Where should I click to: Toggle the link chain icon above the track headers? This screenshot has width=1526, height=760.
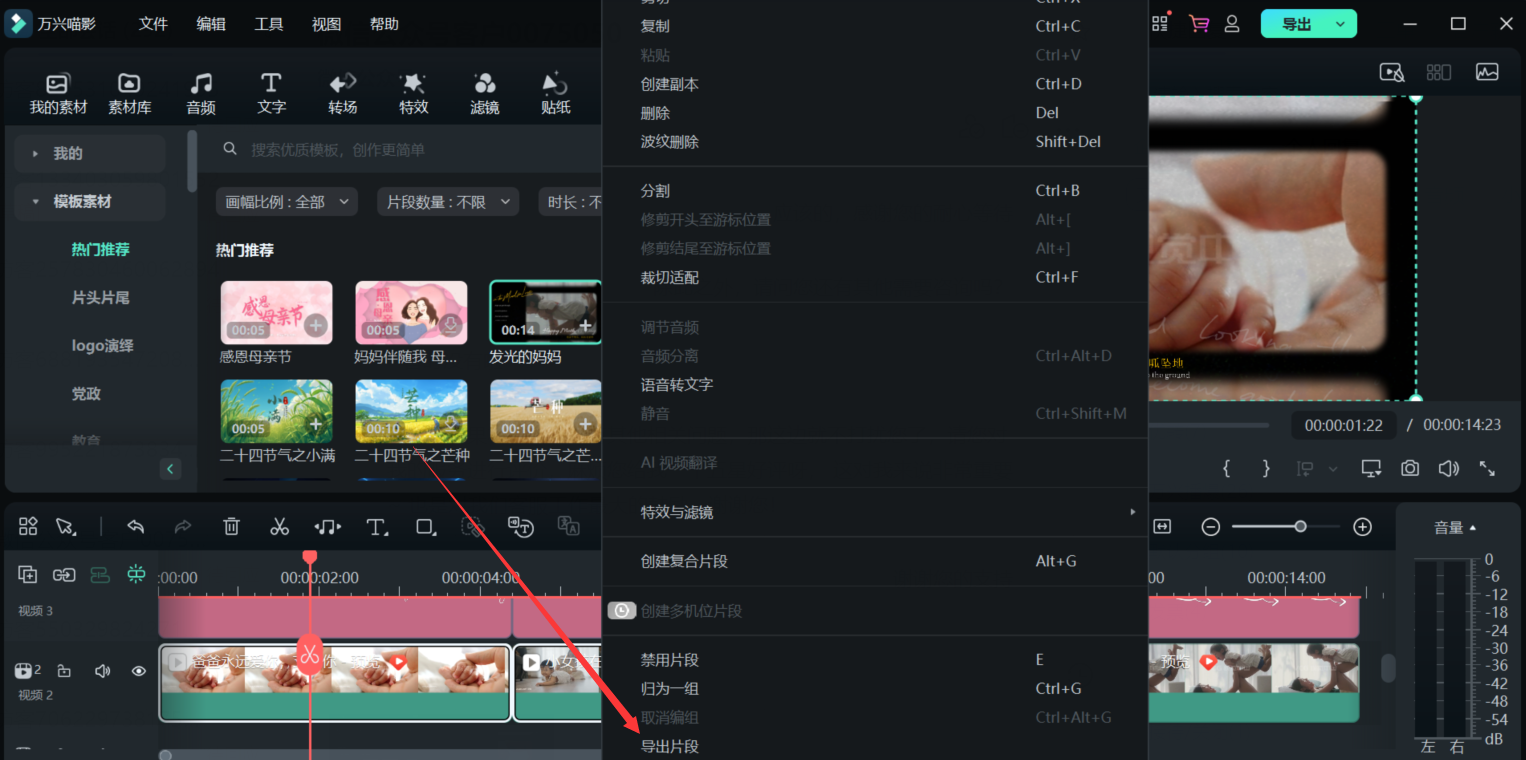click(64, 574)
